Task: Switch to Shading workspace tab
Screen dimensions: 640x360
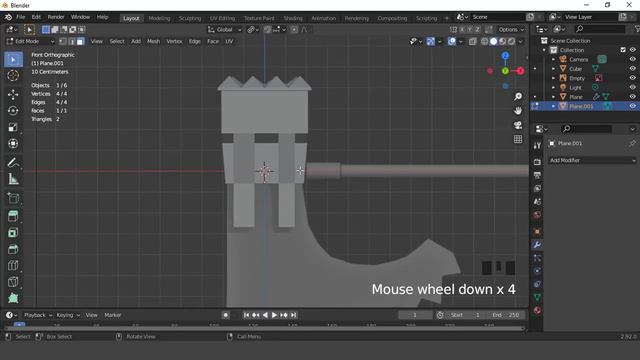Action: pos(293,18)
